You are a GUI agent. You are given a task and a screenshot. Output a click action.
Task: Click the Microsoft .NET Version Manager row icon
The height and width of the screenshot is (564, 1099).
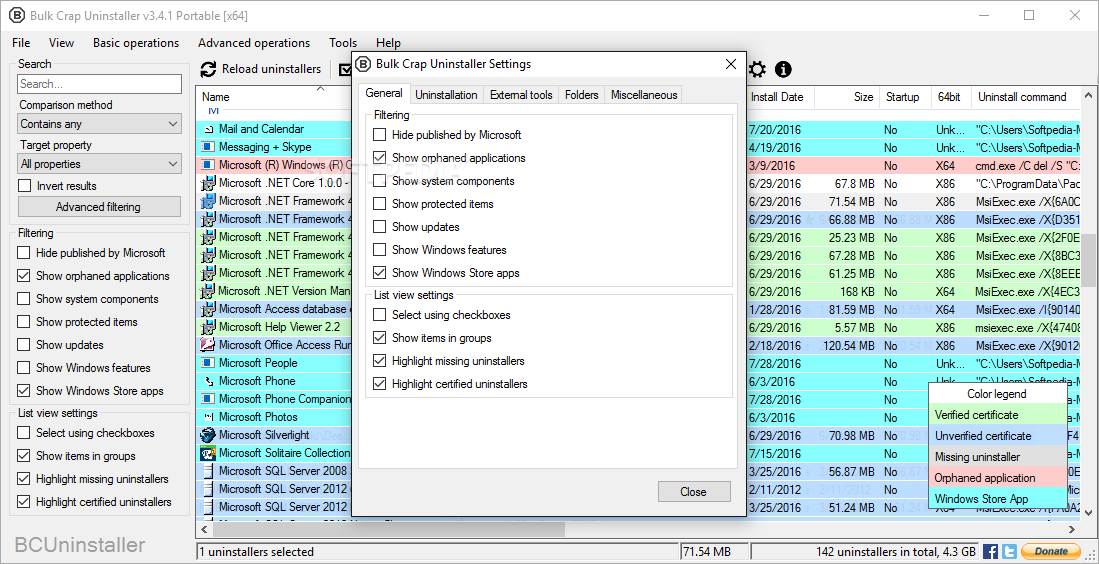(x=207, y=291)
